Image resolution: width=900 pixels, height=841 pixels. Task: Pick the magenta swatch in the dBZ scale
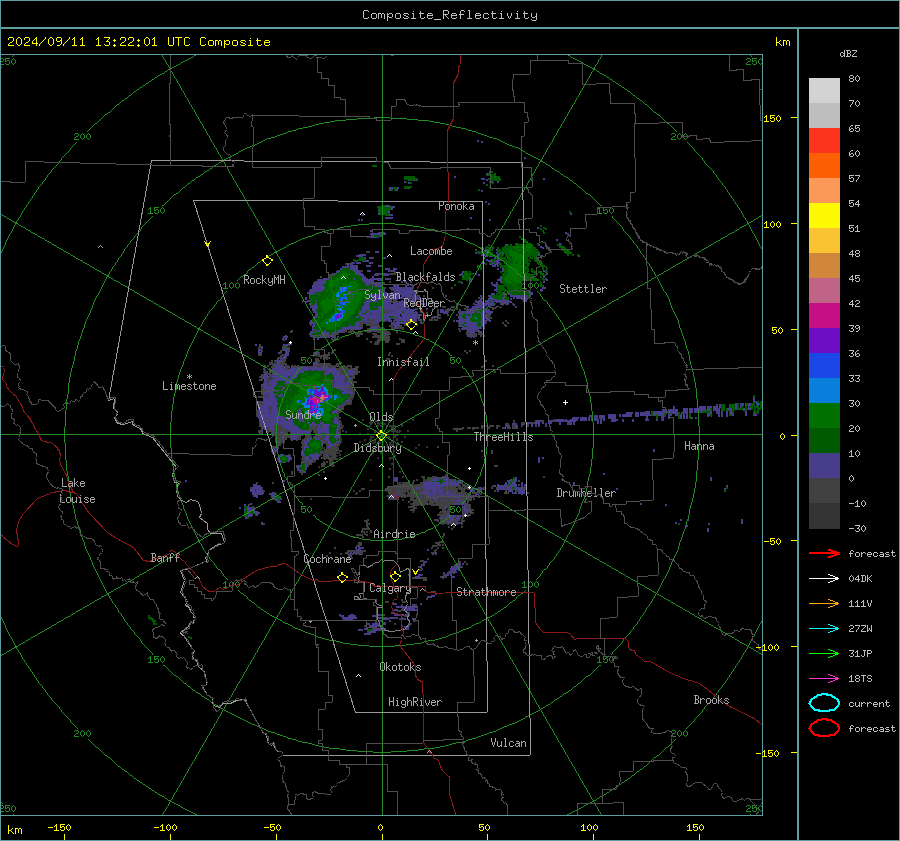point(824,316)
